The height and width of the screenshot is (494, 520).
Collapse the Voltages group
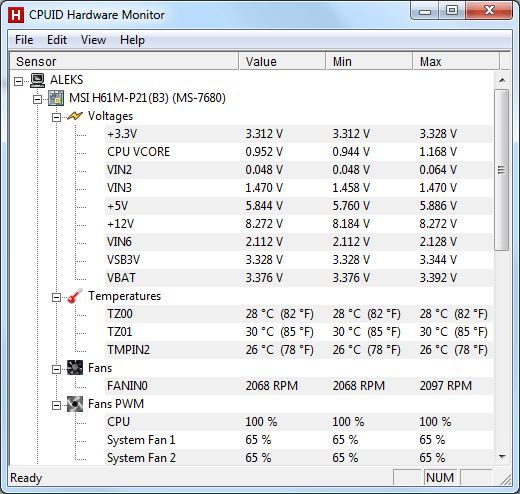pyautogui.click(x=56, y=117)
